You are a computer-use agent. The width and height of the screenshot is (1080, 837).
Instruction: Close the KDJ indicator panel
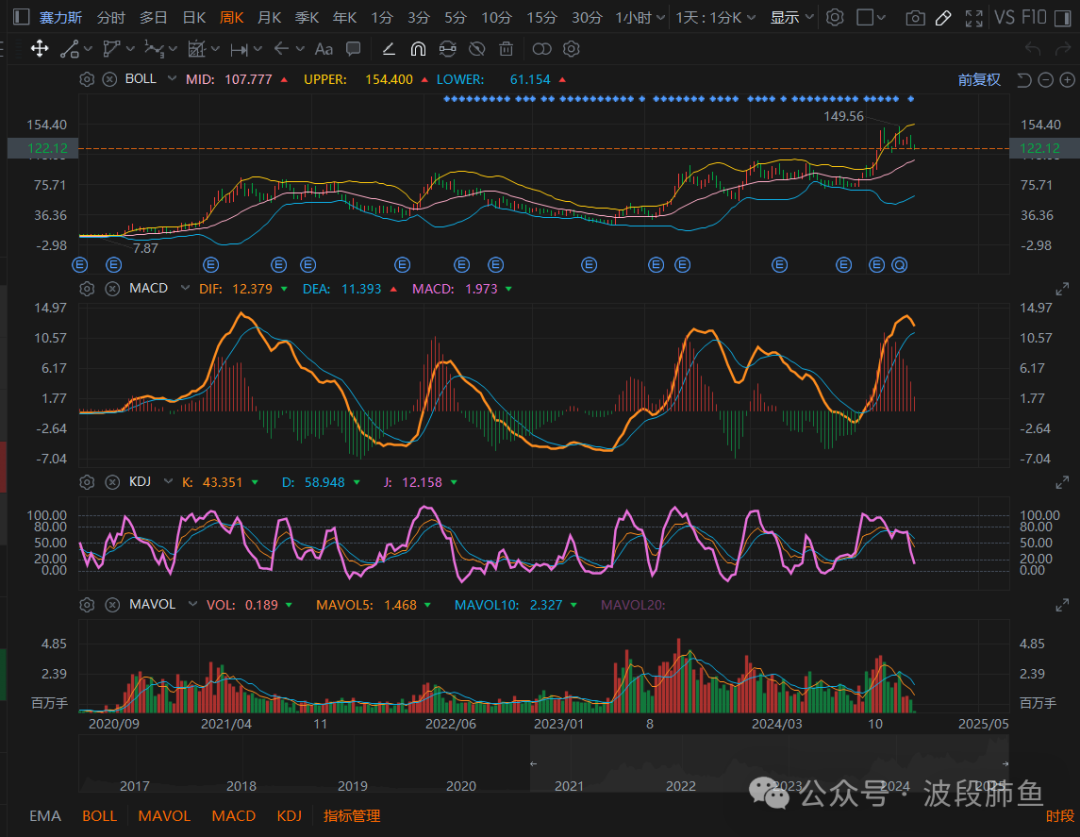[112, 482]
